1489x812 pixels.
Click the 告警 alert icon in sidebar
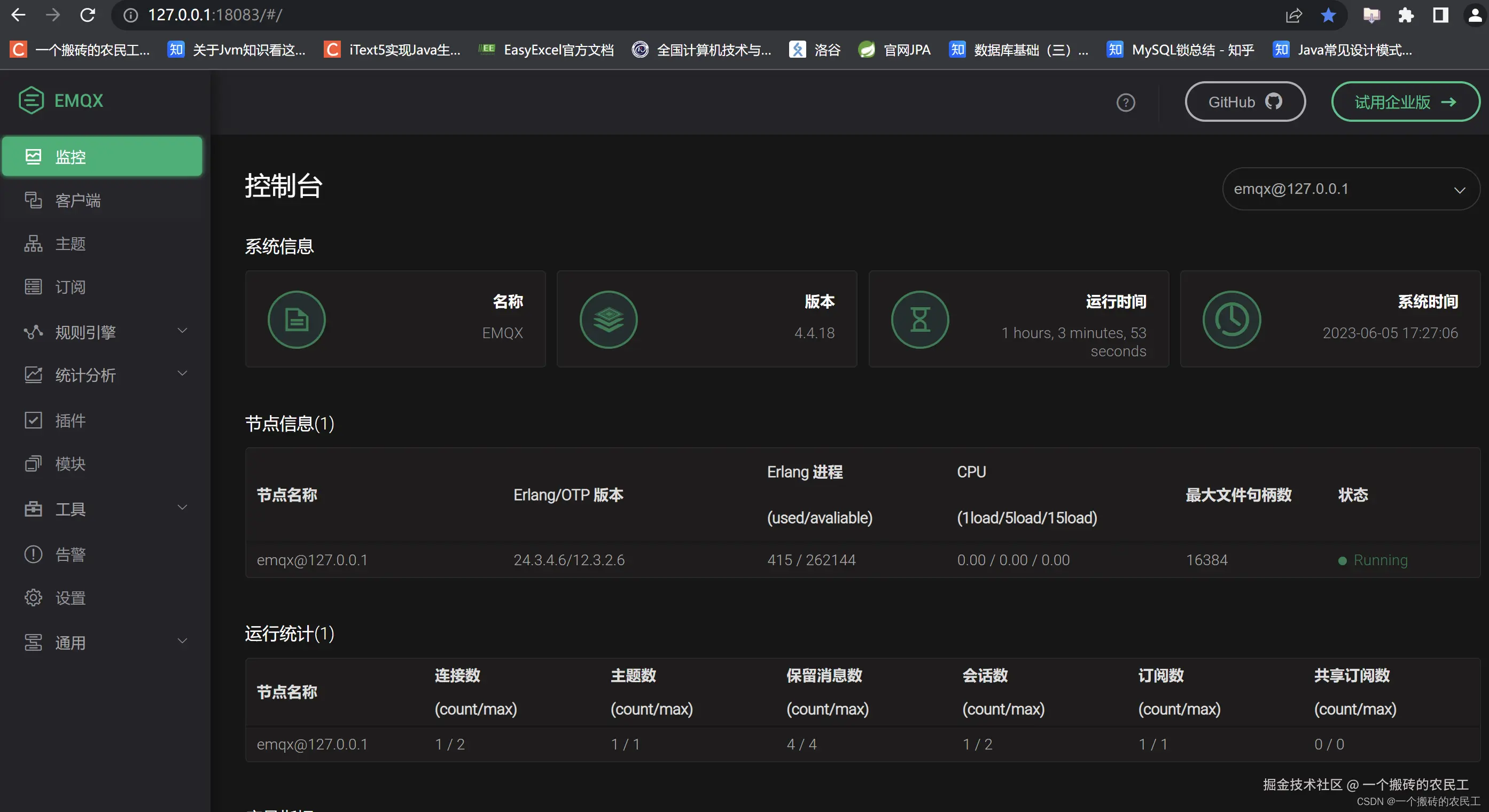tap(34, 554)
